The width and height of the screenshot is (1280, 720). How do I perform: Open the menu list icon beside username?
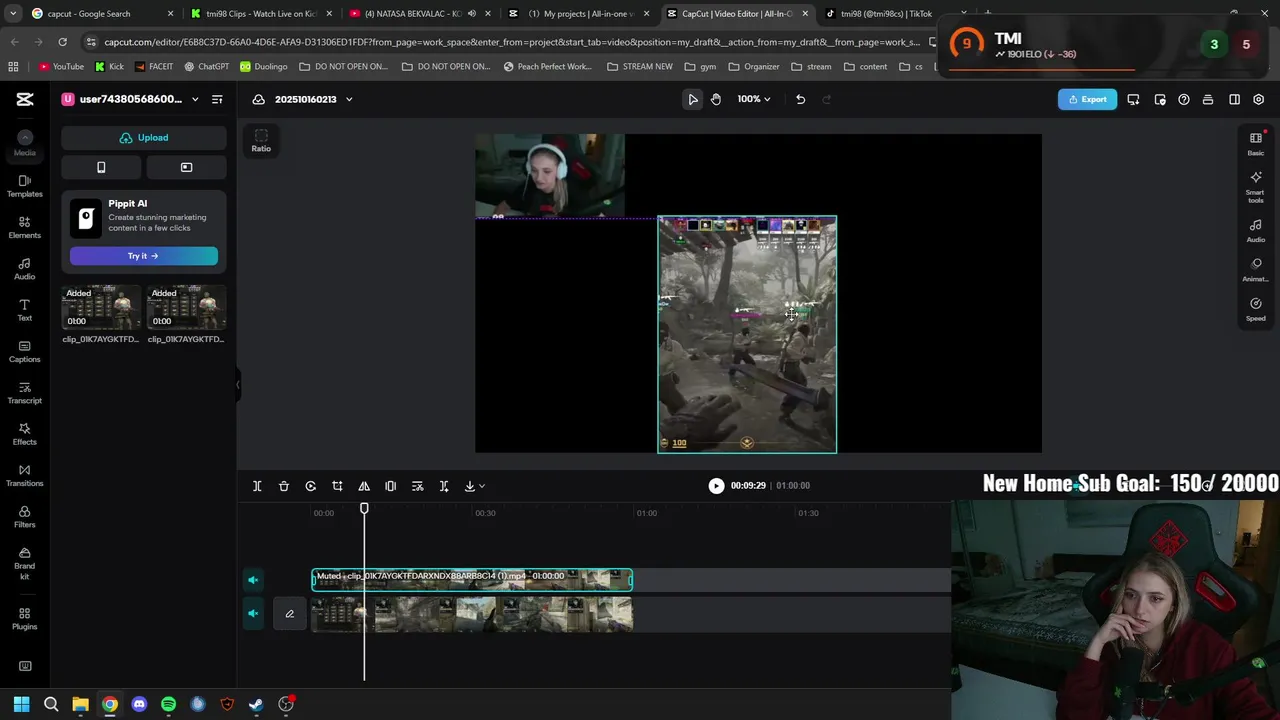pyautogui.click(x=217, y=99)
